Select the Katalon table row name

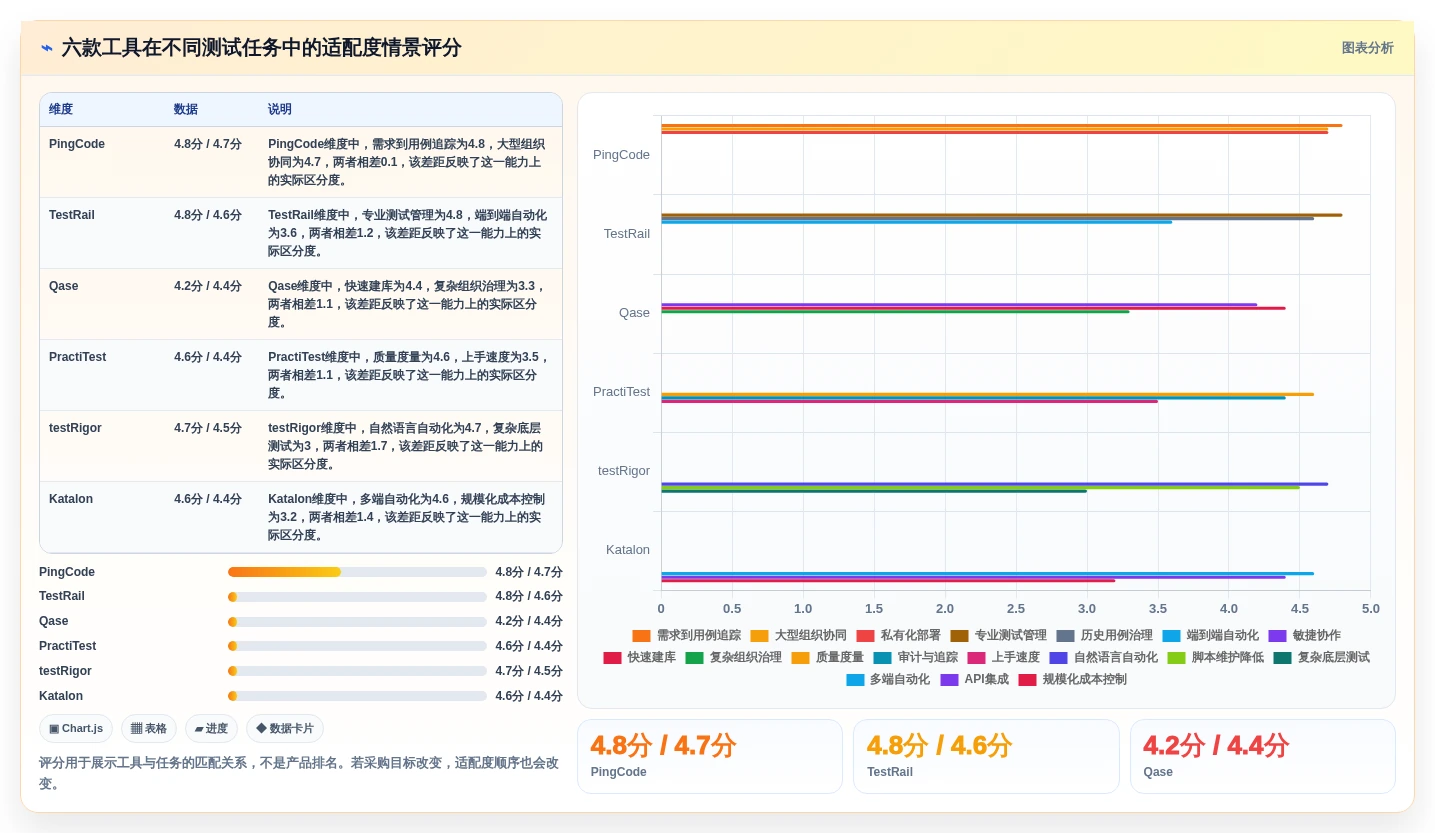pos(71,499)
